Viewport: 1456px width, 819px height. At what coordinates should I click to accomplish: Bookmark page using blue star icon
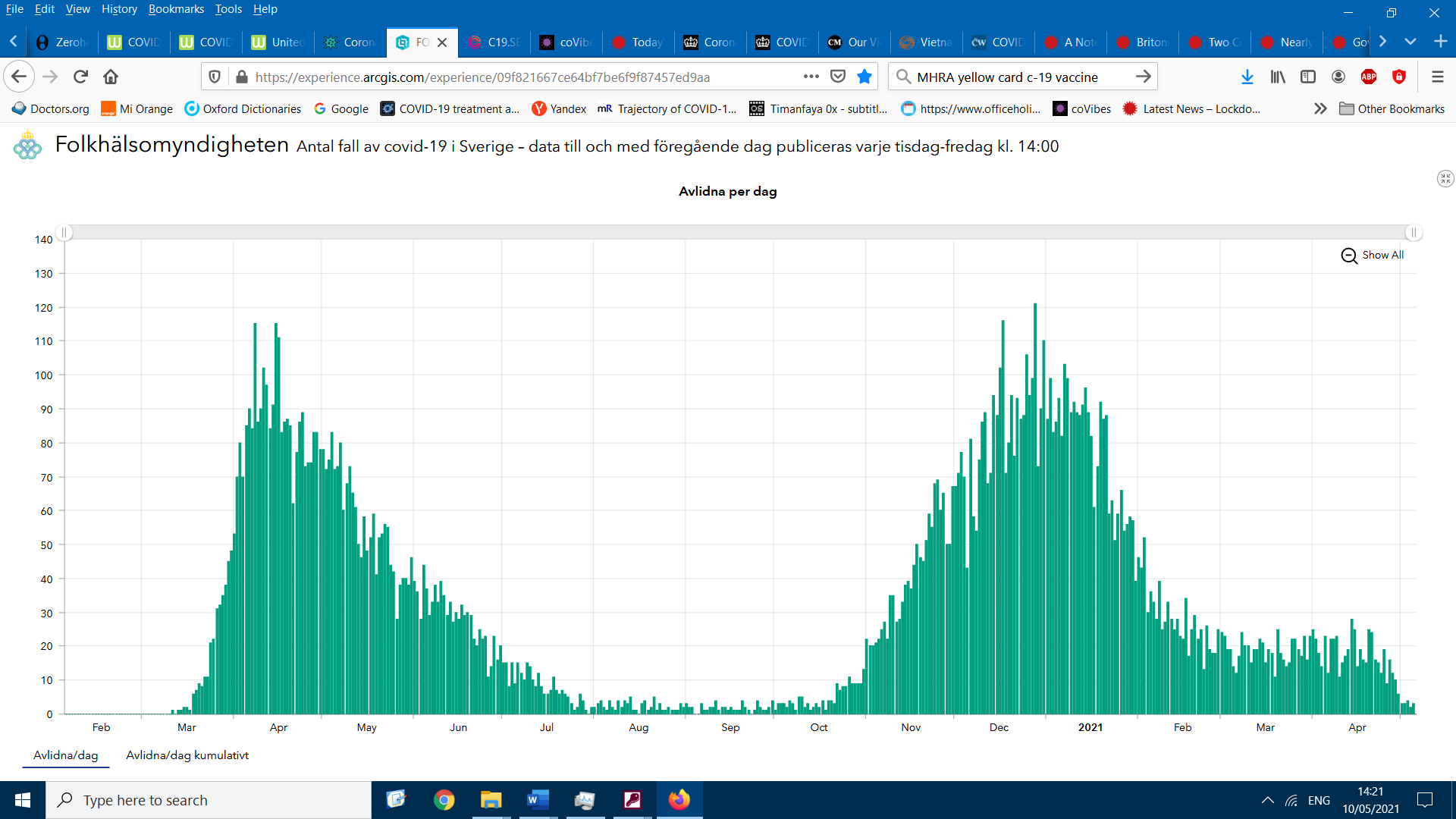point(864,77)
